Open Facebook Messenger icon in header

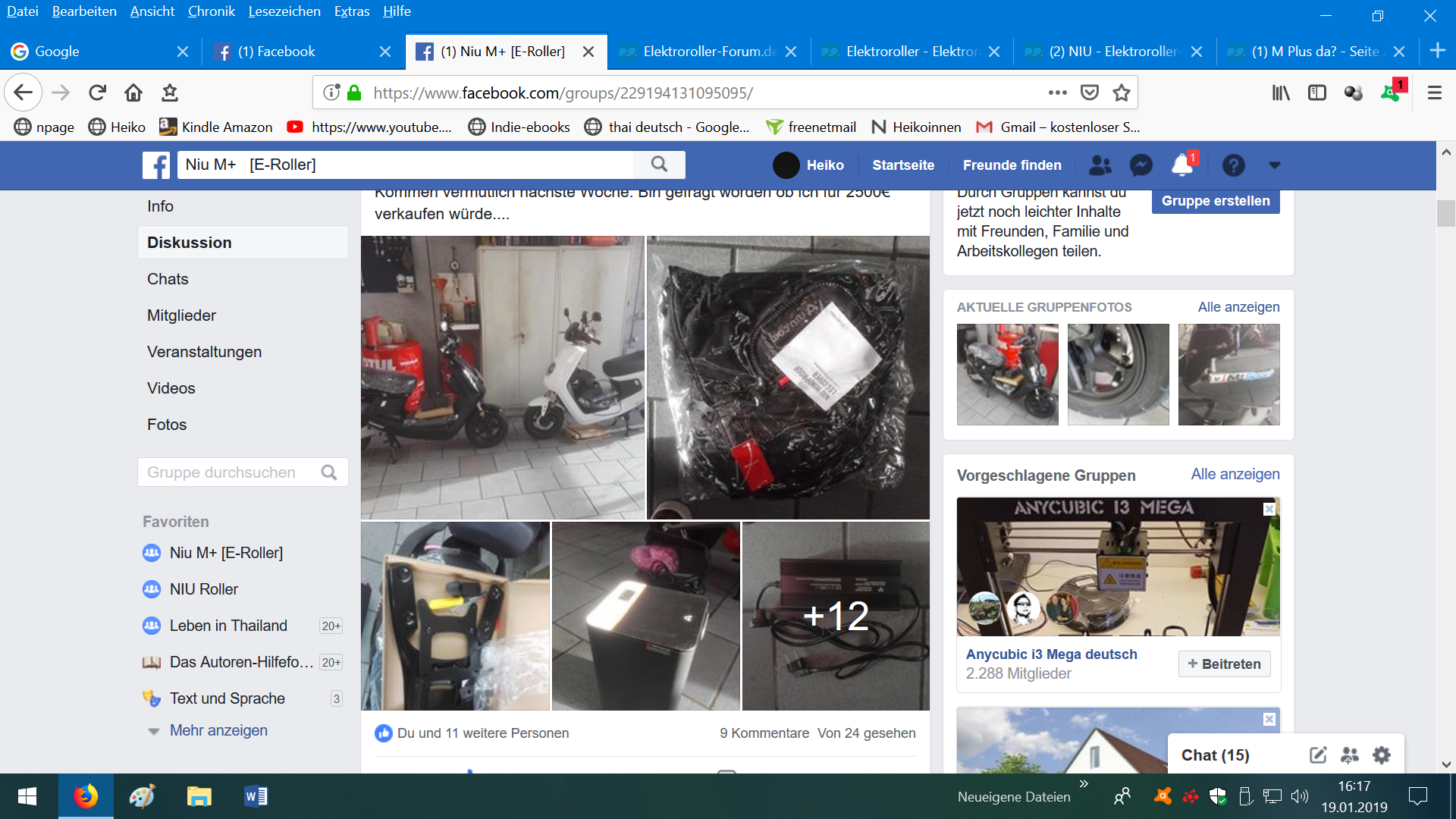[1141, 165]
